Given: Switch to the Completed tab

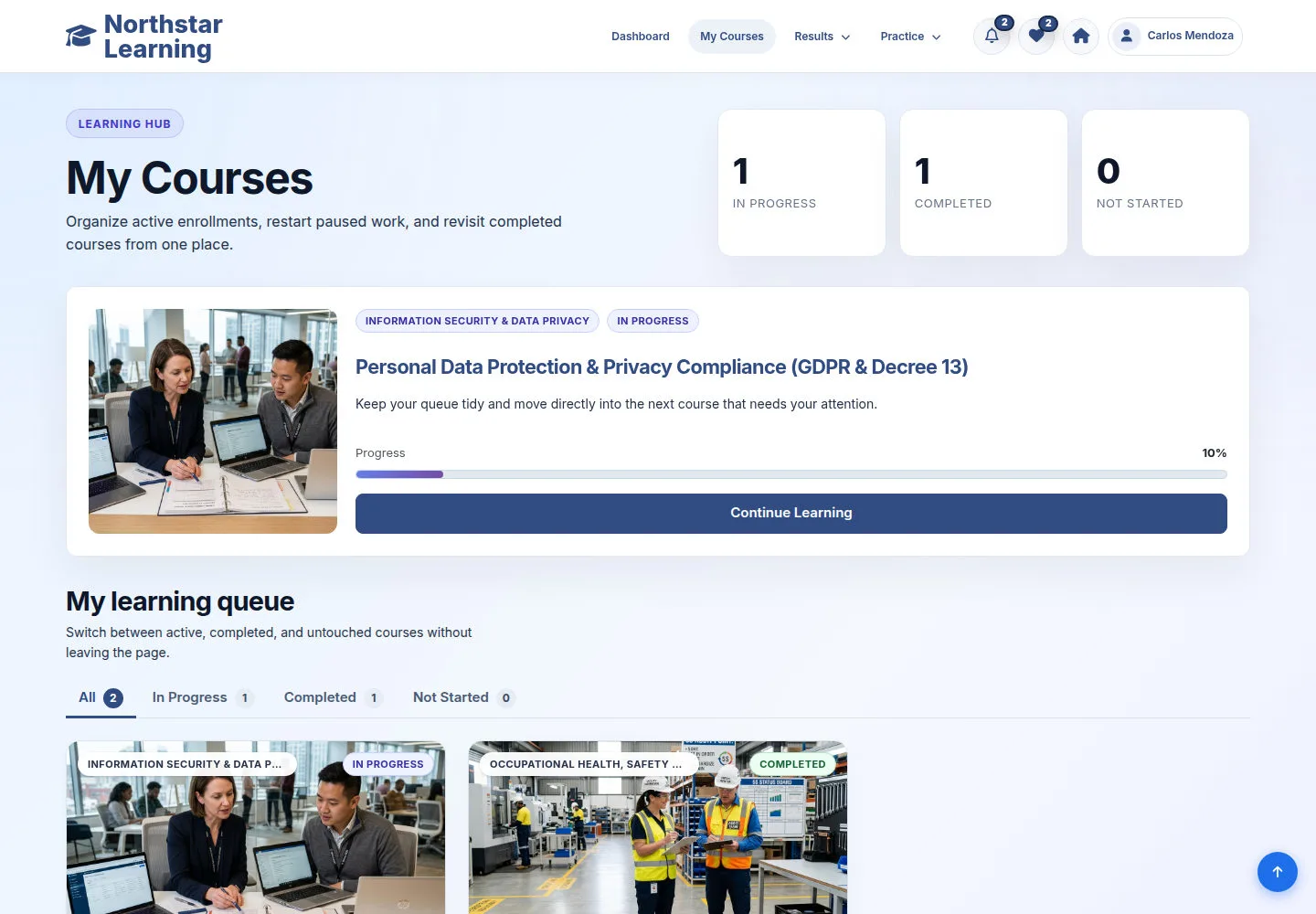Looking at the screenshot, I should click(x=333, y=698).
